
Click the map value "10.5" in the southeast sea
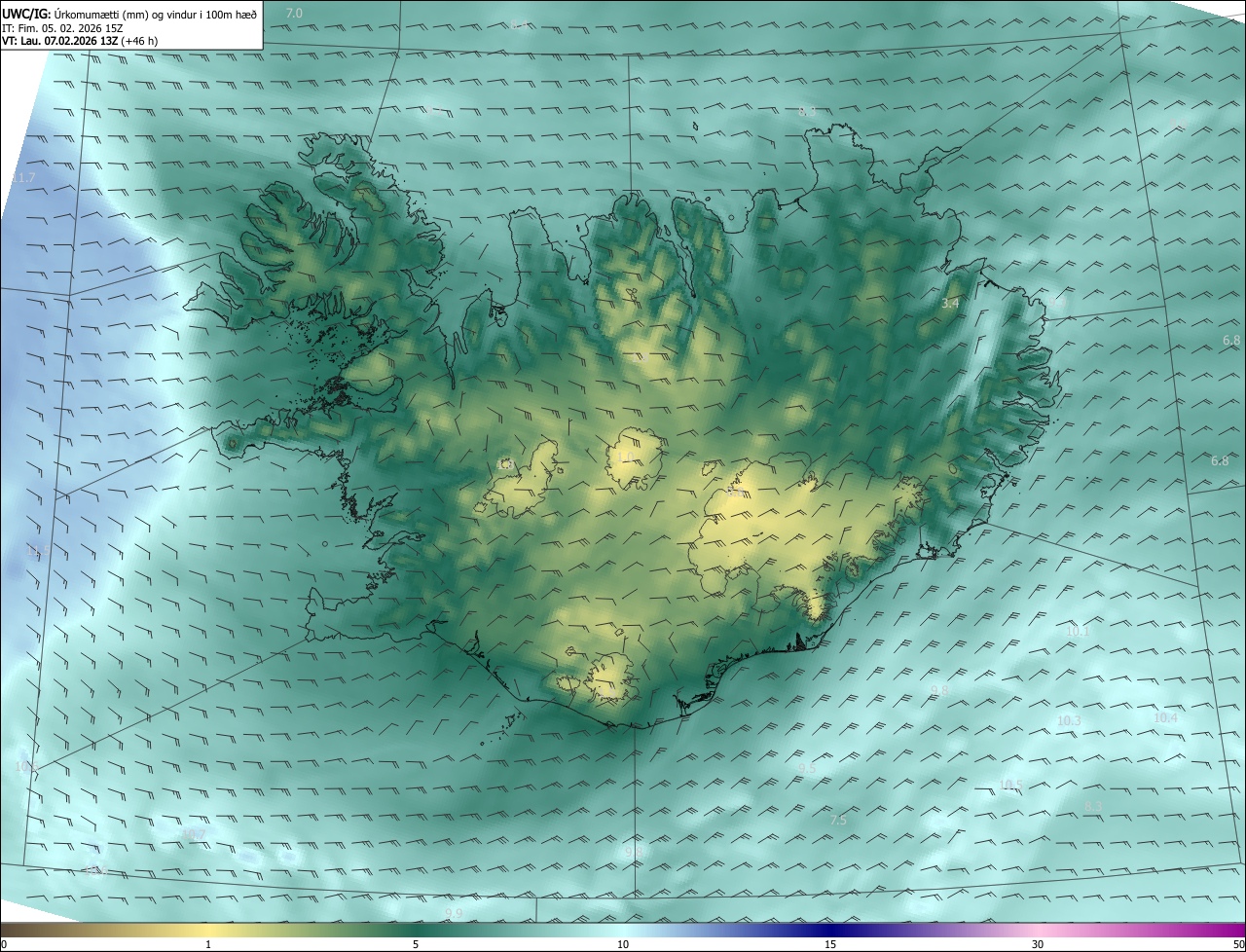[x=1011, y=786]
